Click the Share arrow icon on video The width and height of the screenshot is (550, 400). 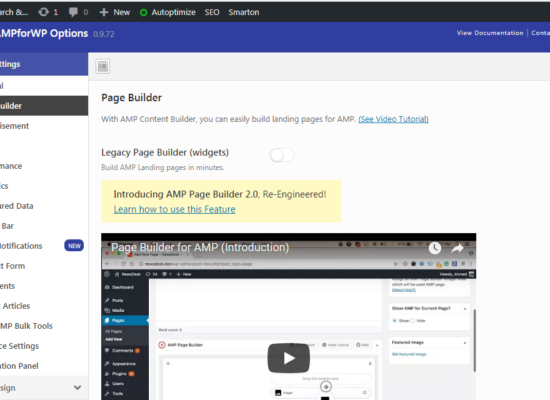(x=457, y=248)
